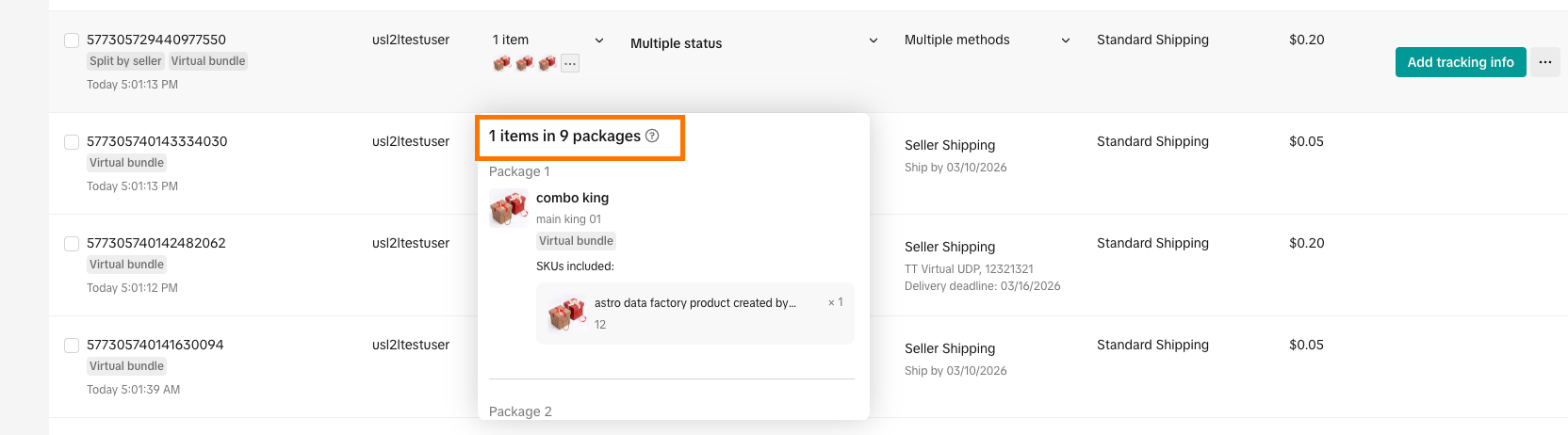Click the third gift box product thumbnail
Image resolution: width=1568 pixels, height=435 pixels.
pos(547,63)
